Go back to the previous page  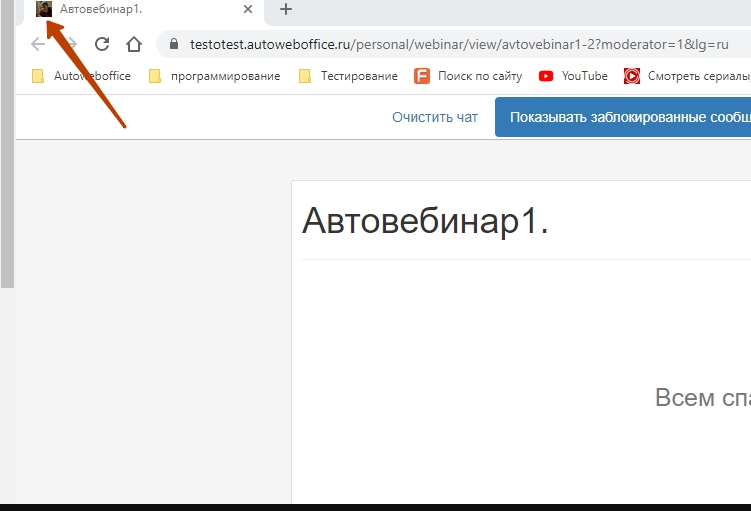point(38,44)
